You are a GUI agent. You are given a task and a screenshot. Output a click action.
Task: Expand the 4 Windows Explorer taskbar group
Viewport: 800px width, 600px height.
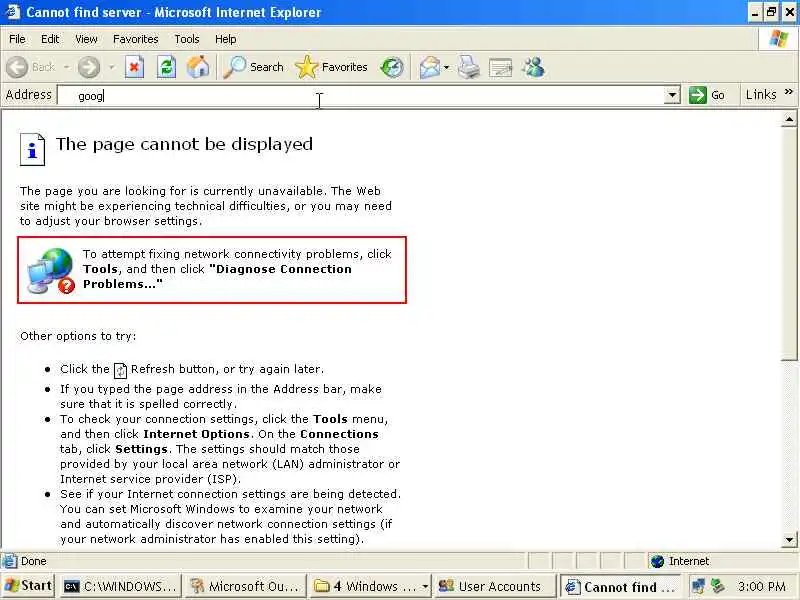pyautogui.click(x=371, y=587)
